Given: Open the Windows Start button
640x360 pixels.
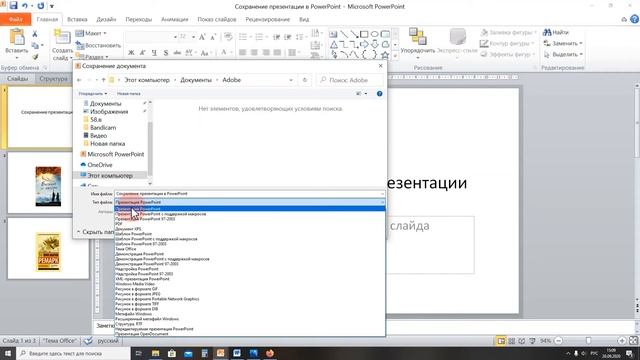Looking at the screenshot, I should (x=8, y=353).
